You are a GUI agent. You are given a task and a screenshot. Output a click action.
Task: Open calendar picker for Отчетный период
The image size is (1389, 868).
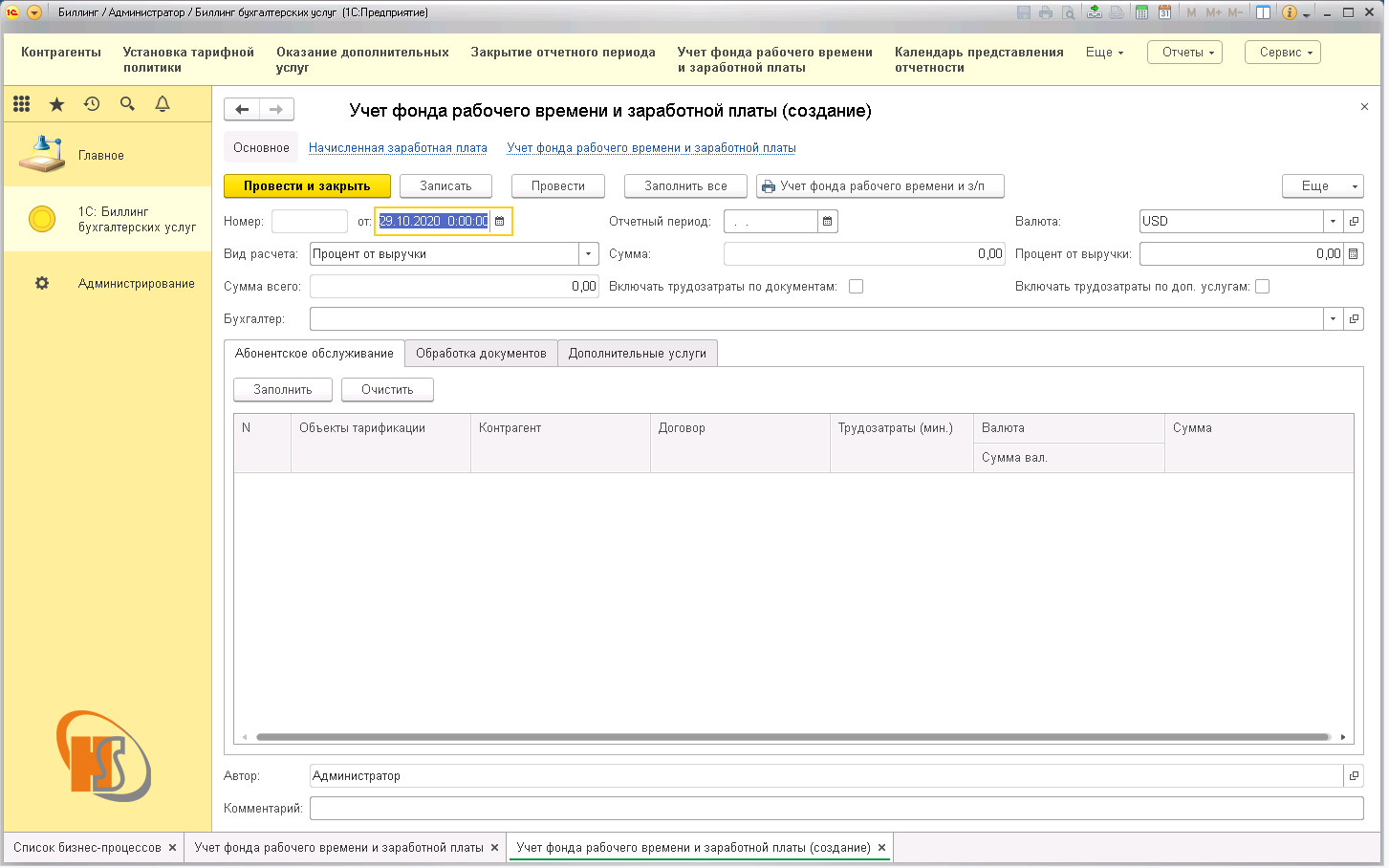[x=828, y=222]
